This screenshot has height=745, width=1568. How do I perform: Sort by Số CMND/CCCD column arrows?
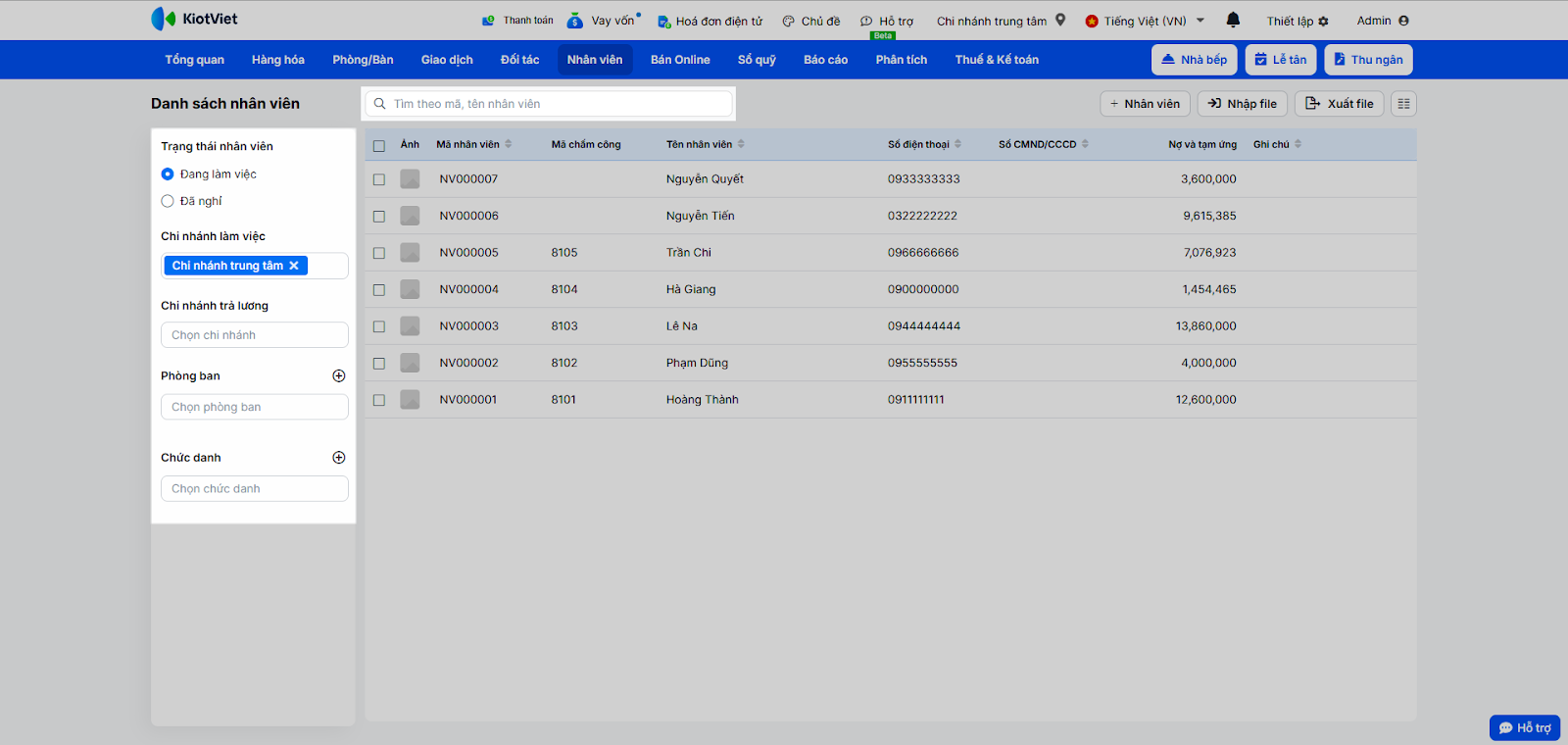[x=1085, y=144]
